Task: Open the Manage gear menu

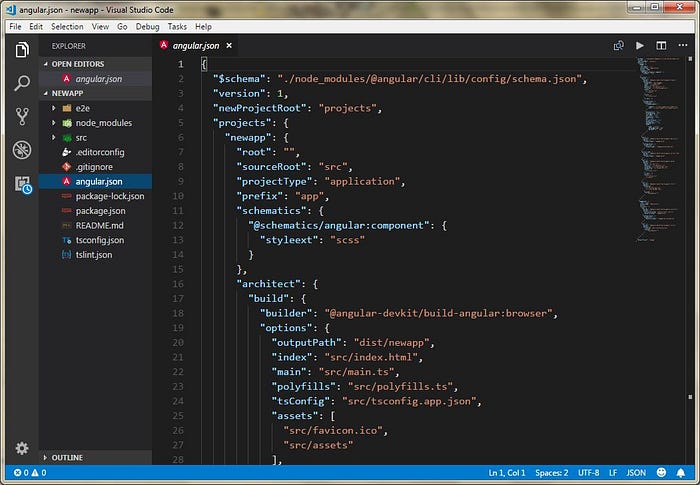Action: click(x=22, y=447)
